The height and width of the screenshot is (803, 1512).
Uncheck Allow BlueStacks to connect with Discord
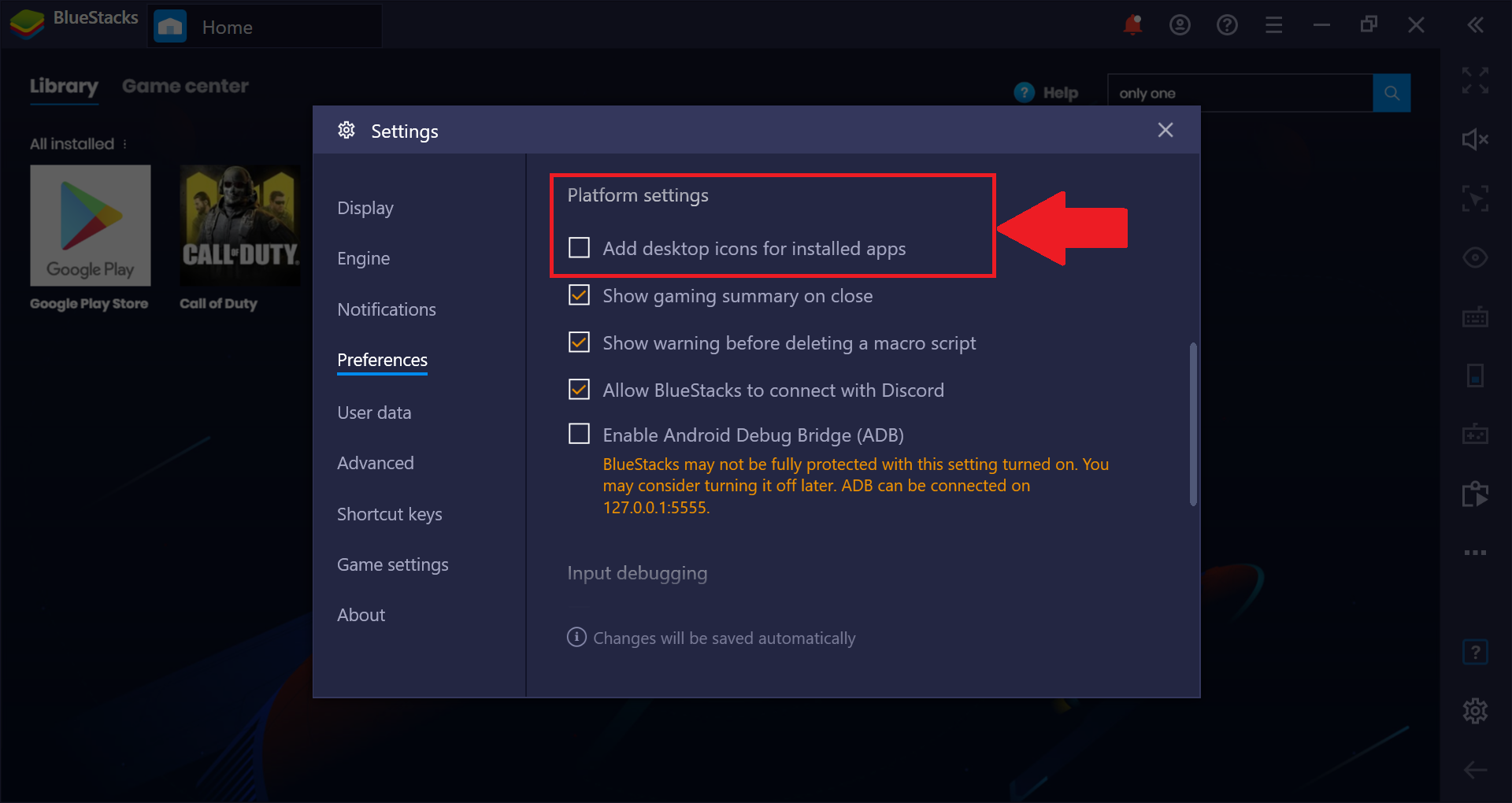[579, 390]
